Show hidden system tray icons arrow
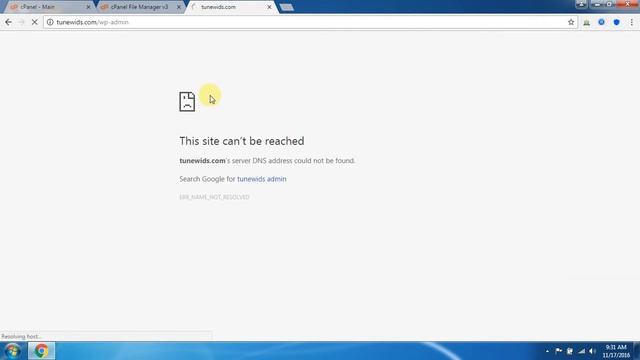The width and height of the screenshot is (640, 360). 547,351
